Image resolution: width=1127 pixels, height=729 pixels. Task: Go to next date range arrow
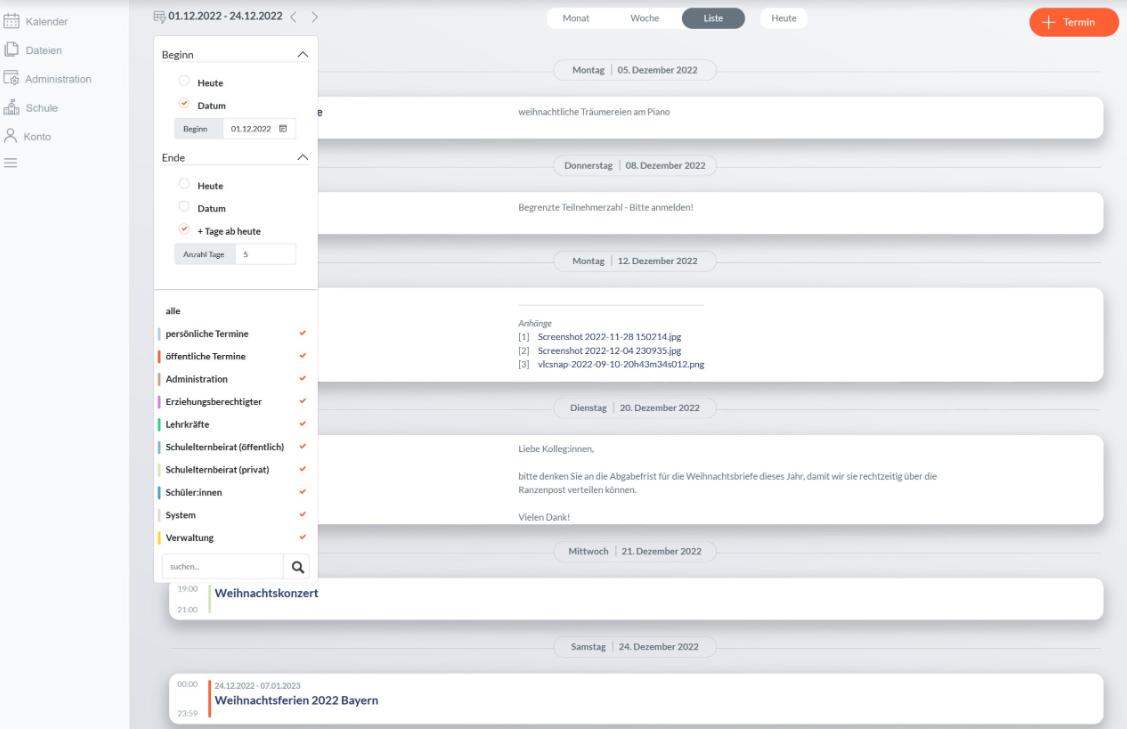click(315, 17)
